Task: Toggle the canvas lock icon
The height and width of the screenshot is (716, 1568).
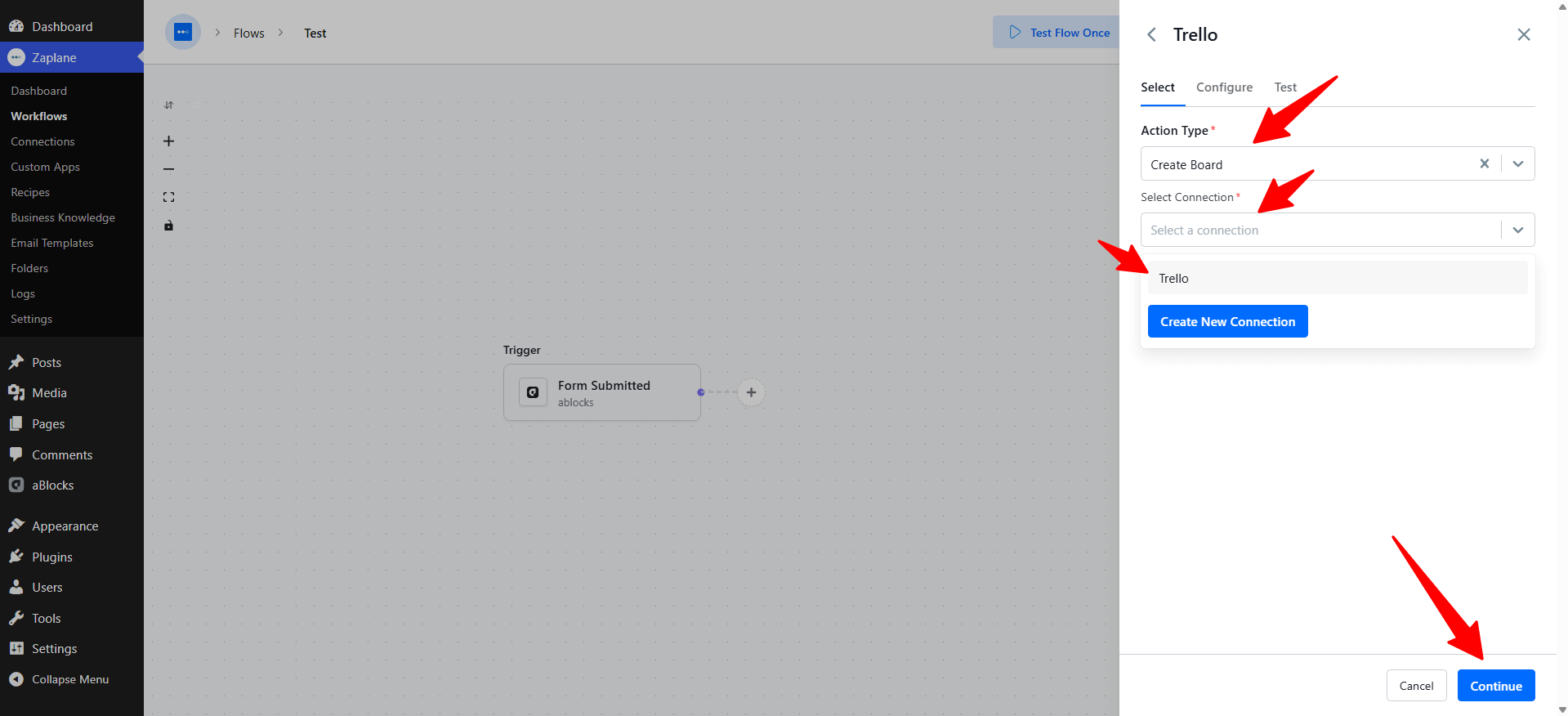Action: [168, 226]
